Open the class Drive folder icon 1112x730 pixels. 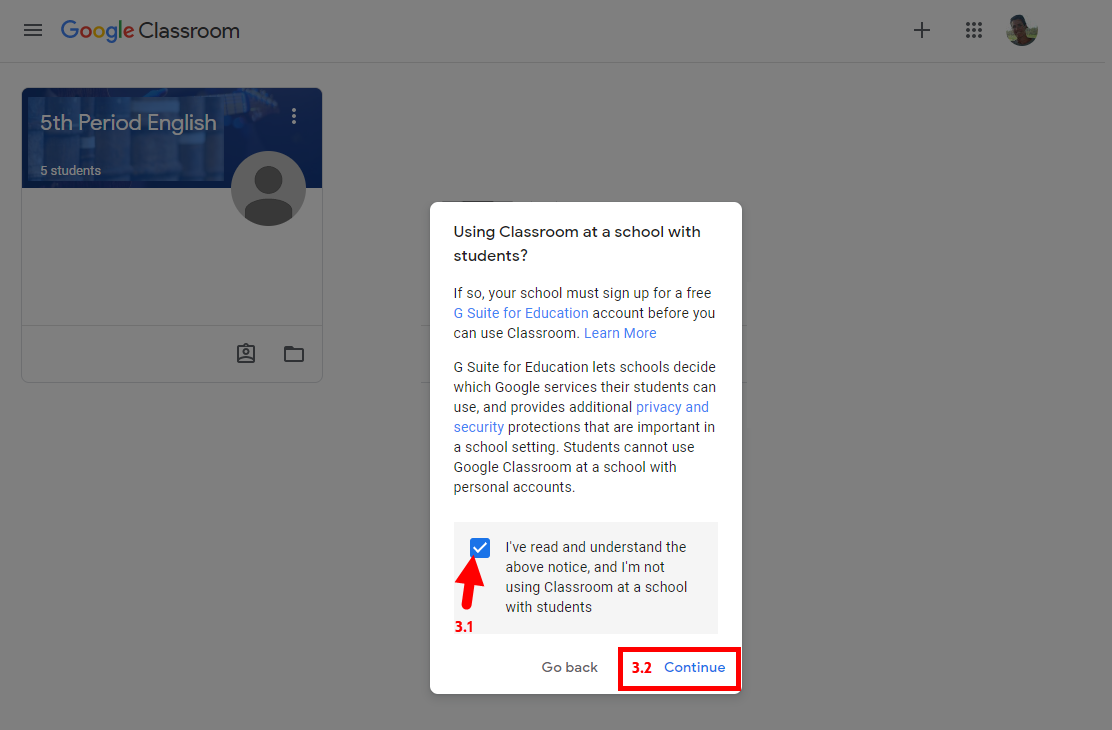click(x=294, y=353)
